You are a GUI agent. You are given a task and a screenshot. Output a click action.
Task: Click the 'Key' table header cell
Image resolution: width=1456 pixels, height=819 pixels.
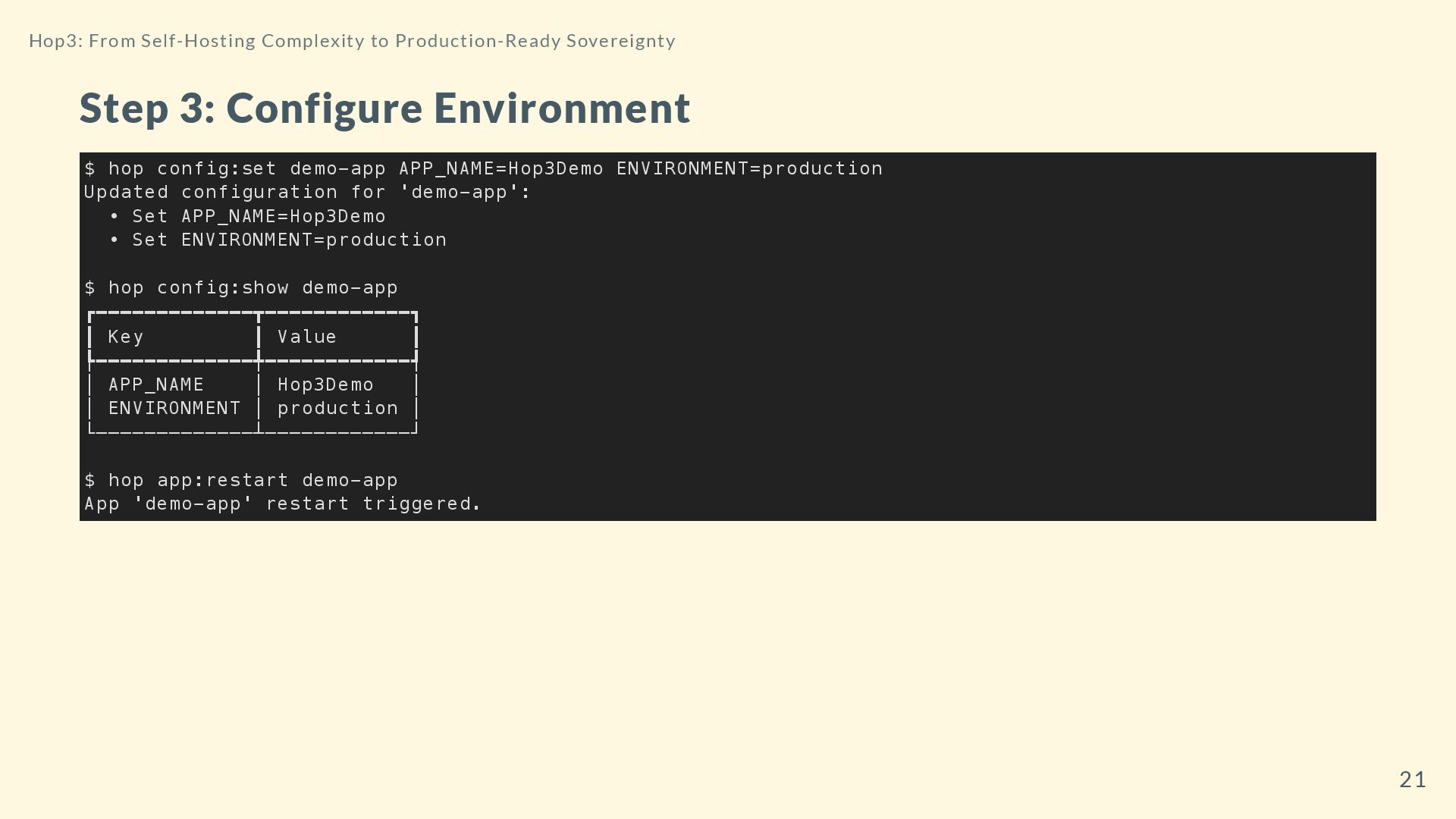click(x=126, y=337)
